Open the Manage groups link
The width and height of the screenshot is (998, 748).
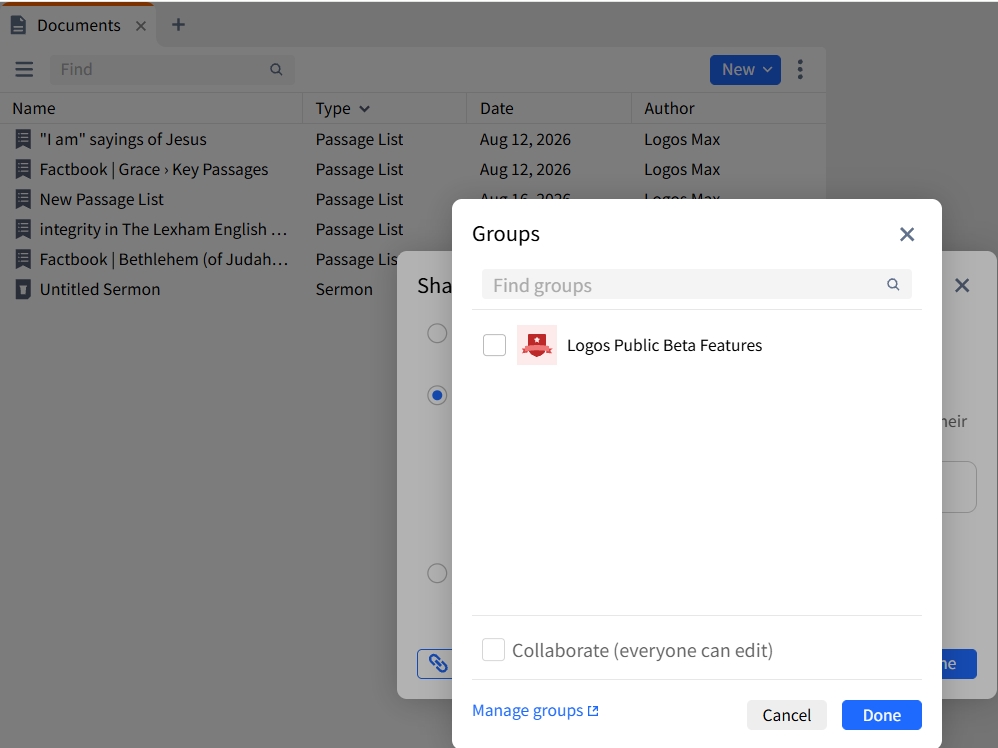528,710
